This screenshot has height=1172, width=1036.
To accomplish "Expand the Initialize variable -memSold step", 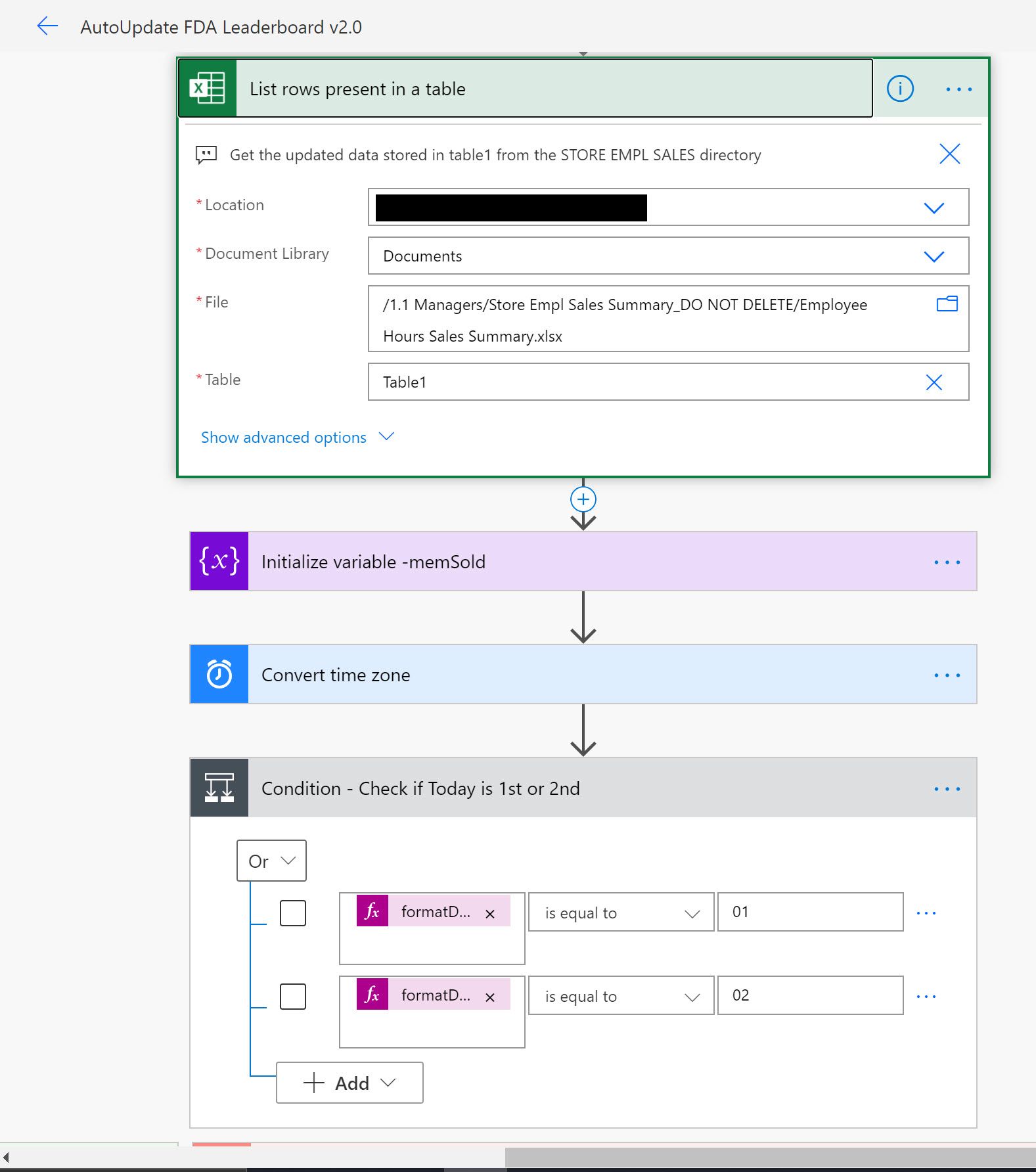I will (x=583, y=561).
